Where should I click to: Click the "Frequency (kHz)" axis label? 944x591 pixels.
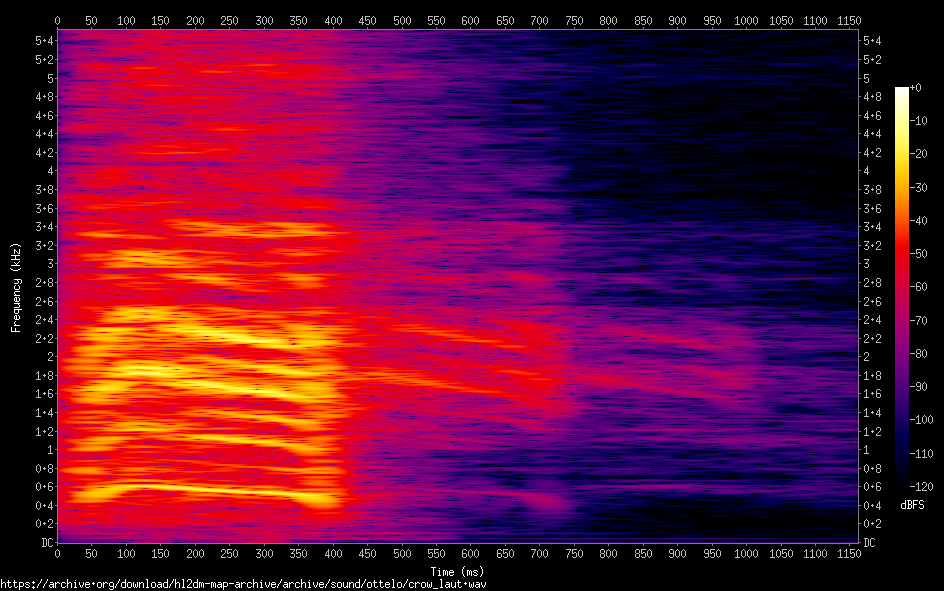[17, 287]
